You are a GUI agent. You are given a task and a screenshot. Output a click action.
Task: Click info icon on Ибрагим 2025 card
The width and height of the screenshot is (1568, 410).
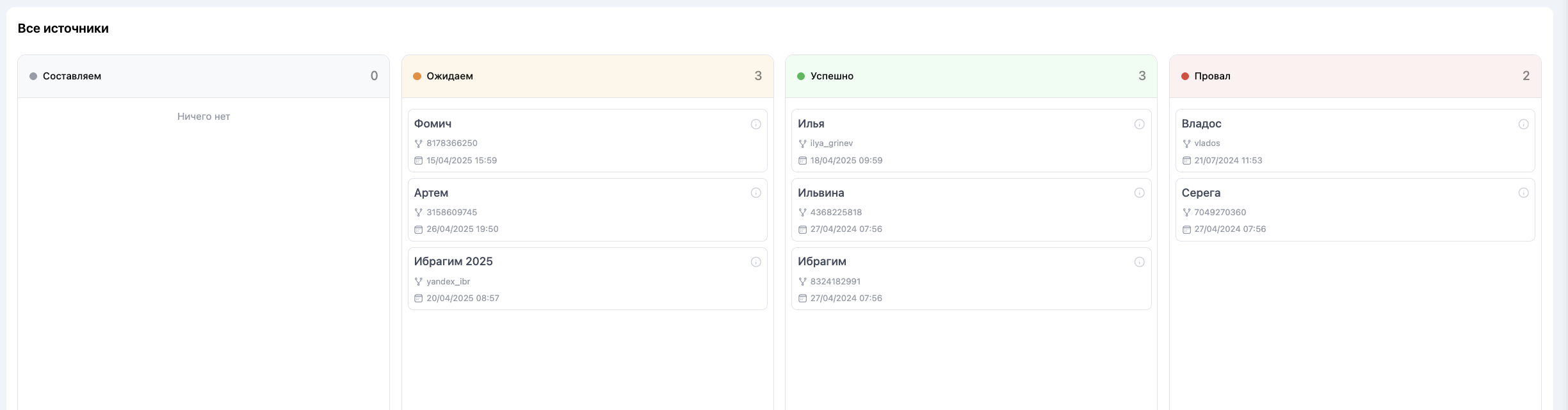(x=756, y=262)
